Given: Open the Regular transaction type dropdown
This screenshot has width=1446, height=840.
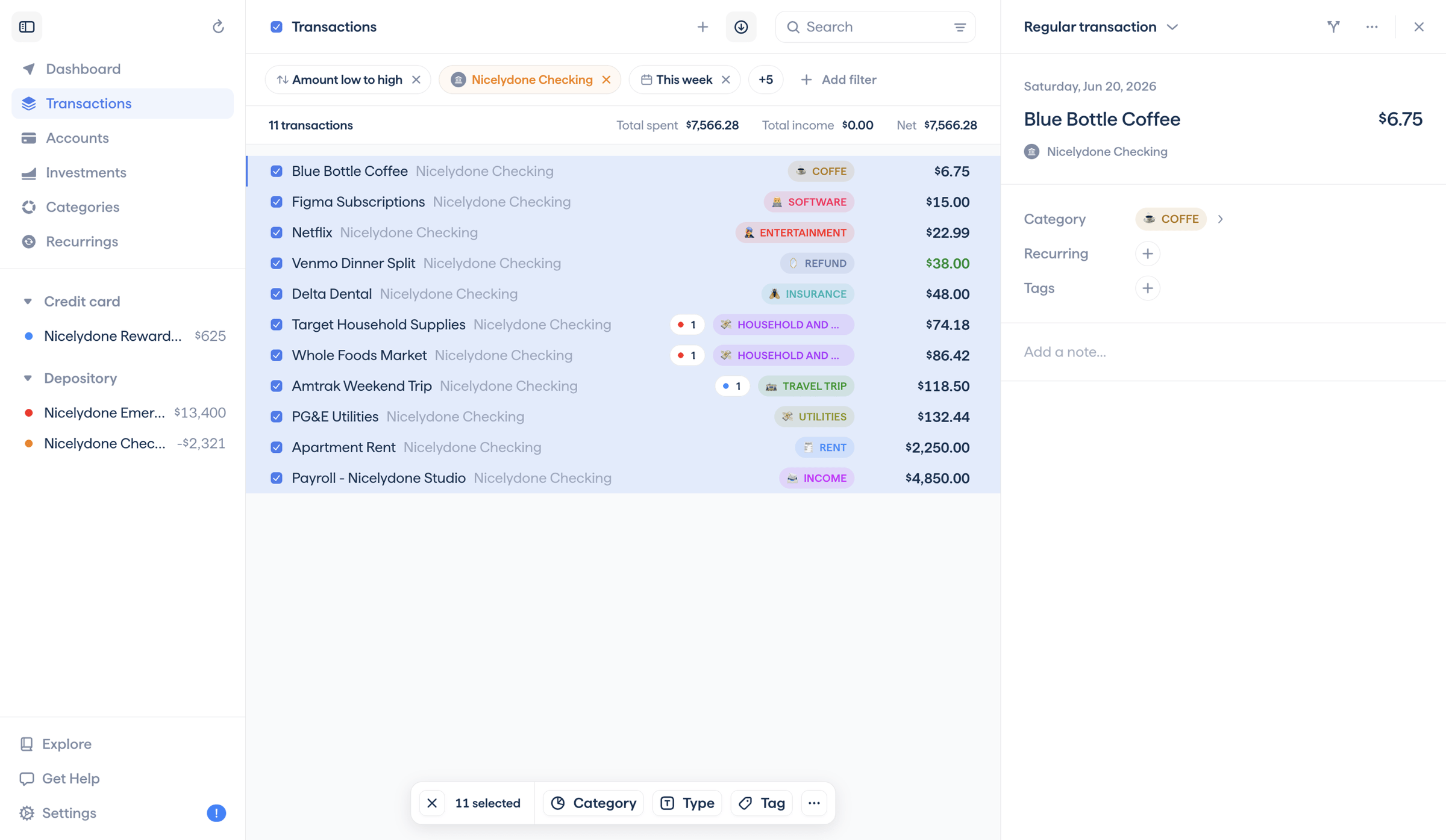Looking at the screenshot, I should [1101, 27].
